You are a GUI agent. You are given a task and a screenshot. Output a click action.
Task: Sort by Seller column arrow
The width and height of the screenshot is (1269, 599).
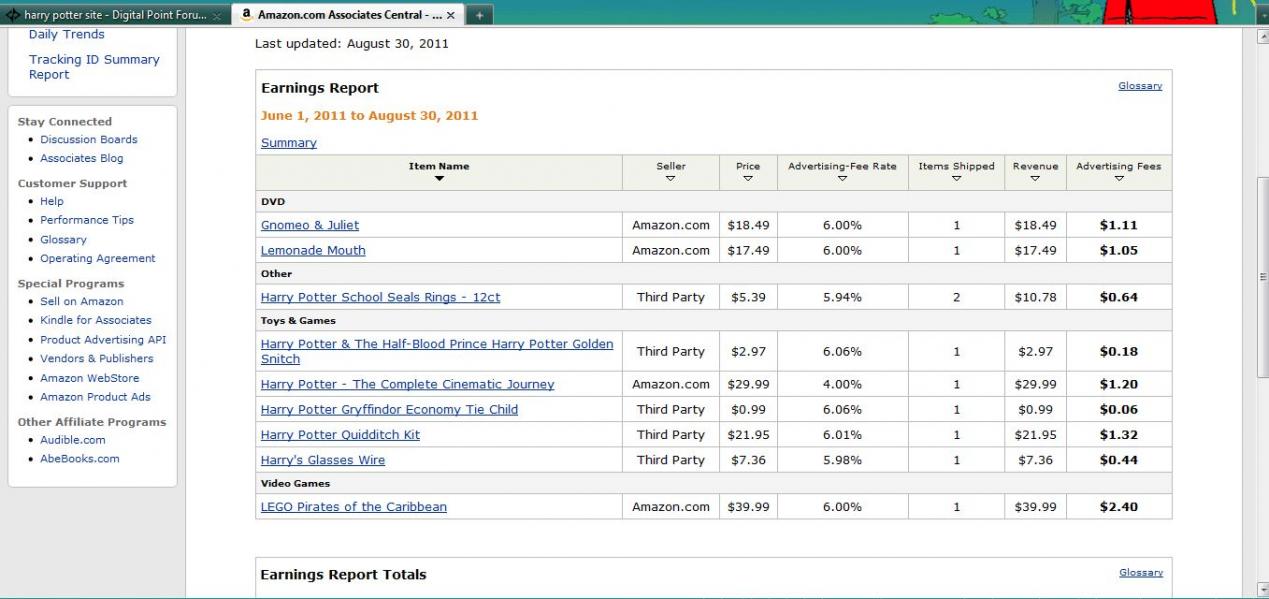click(671, 179)
